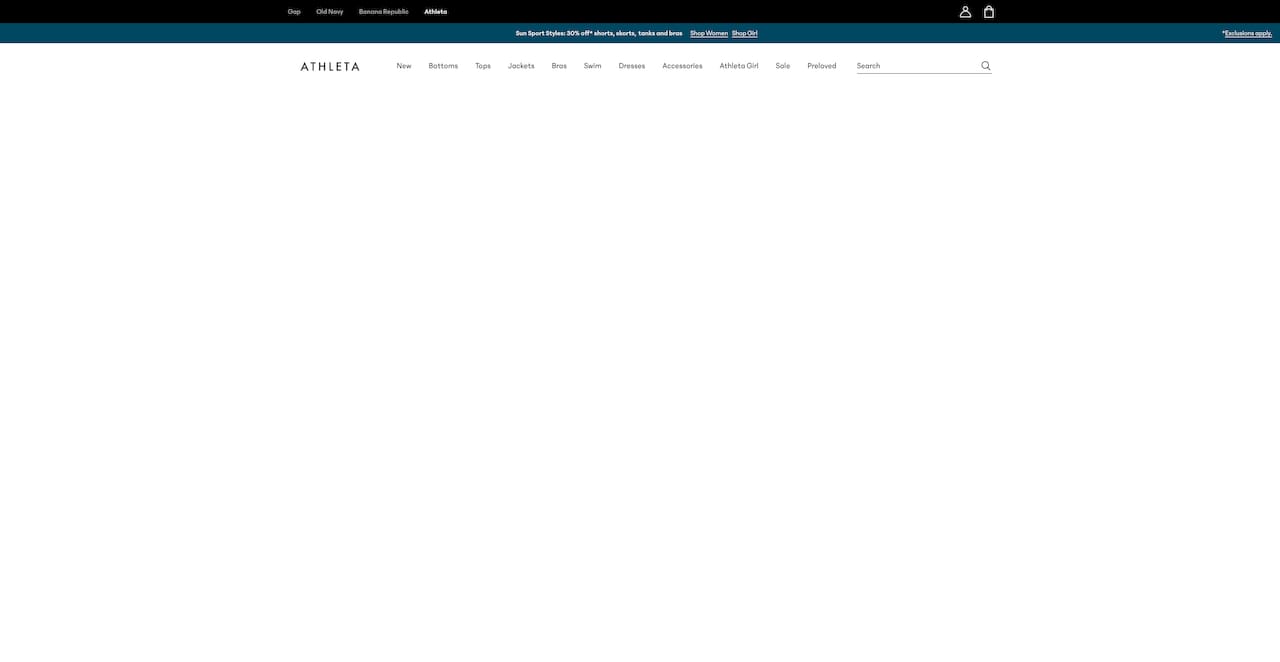Image resolution: width=1280 pixels, height=662 pixels.
Task: Open the Bras menu
Action: click(x=559, y=66)
